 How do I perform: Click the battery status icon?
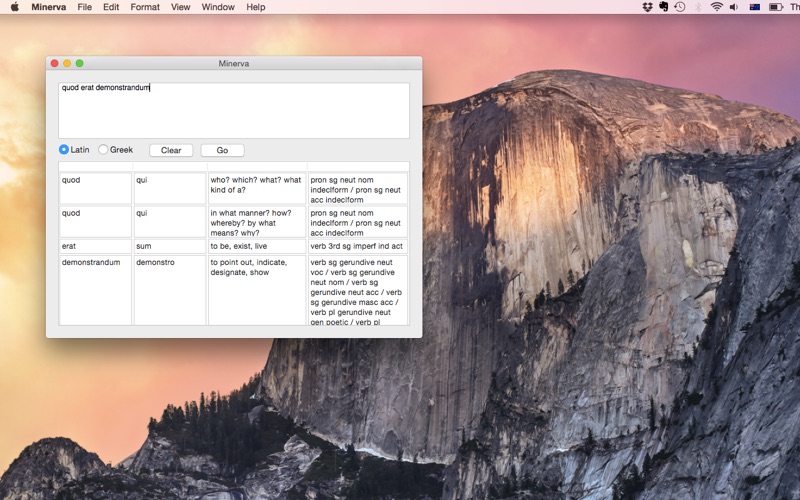coord(776,7)
